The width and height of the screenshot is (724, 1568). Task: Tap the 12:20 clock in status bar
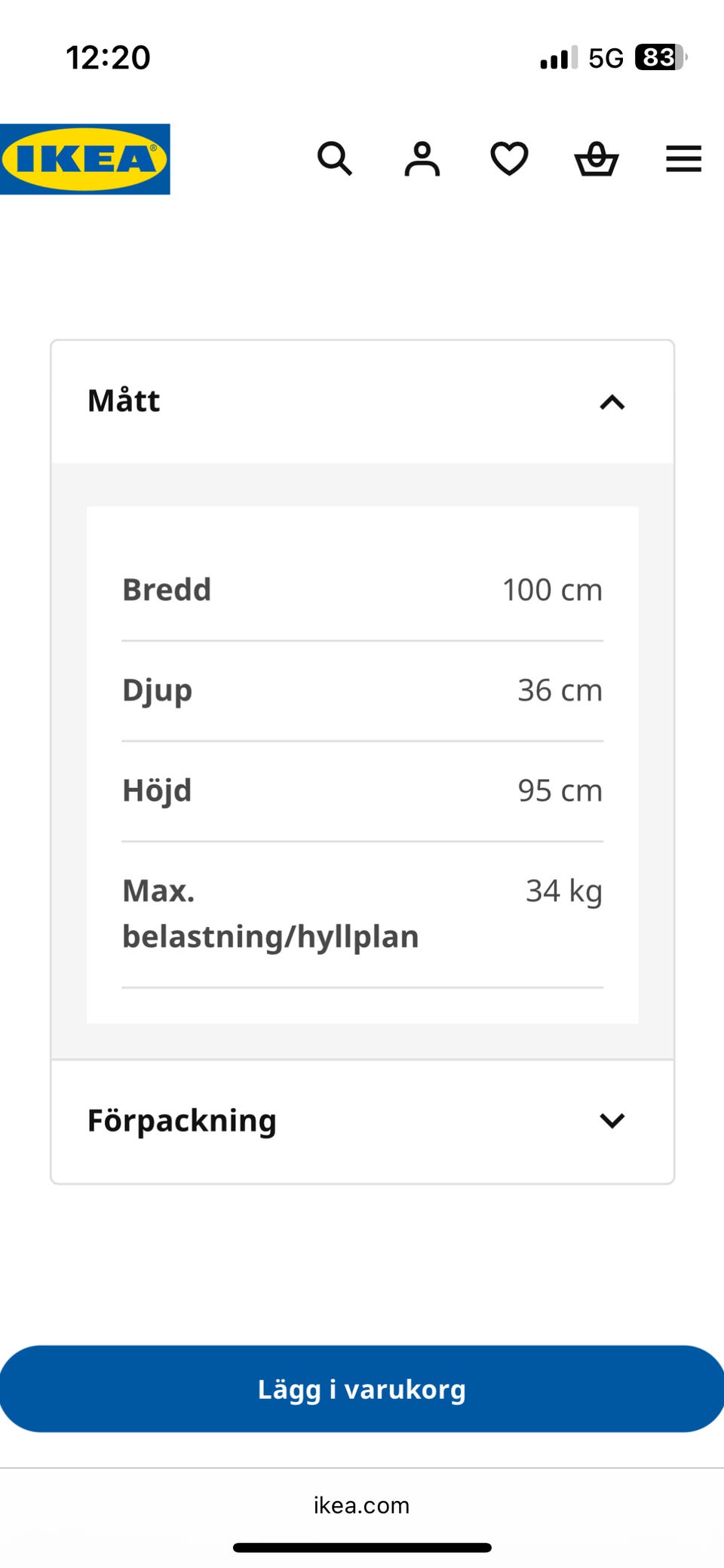(x=108, y=57)
